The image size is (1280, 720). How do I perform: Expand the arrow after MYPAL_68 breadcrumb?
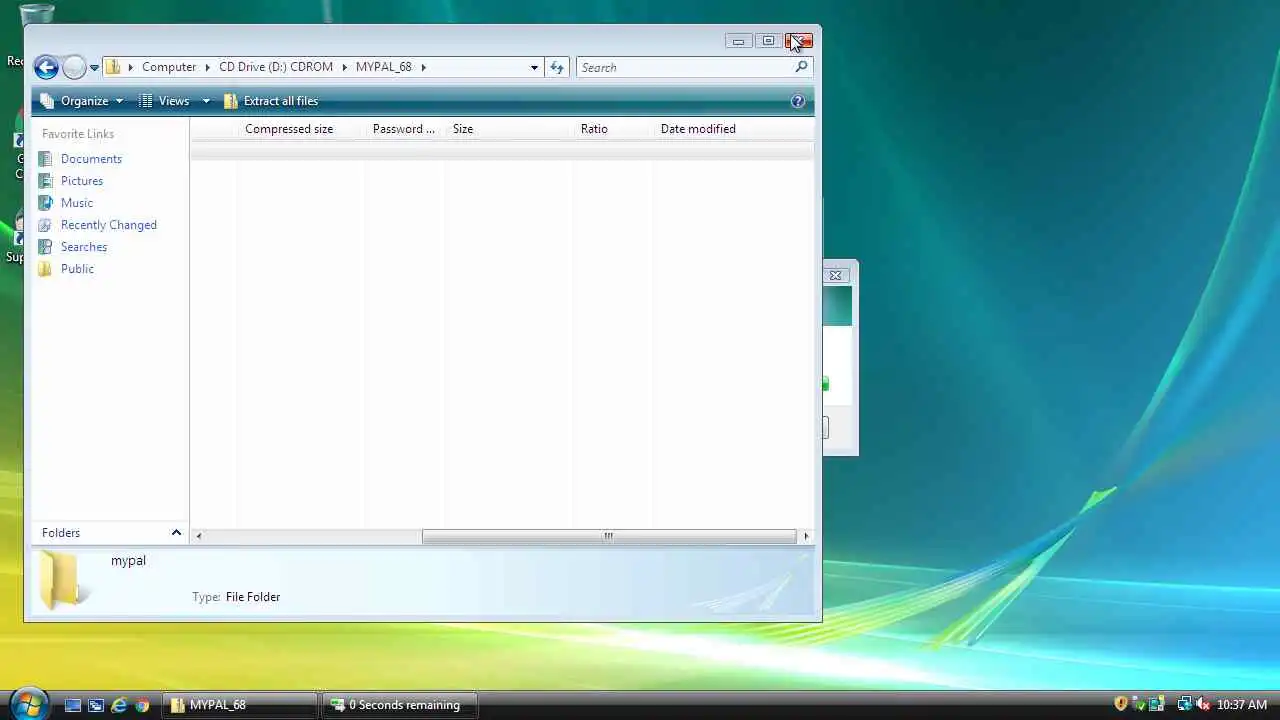(423, 67)
